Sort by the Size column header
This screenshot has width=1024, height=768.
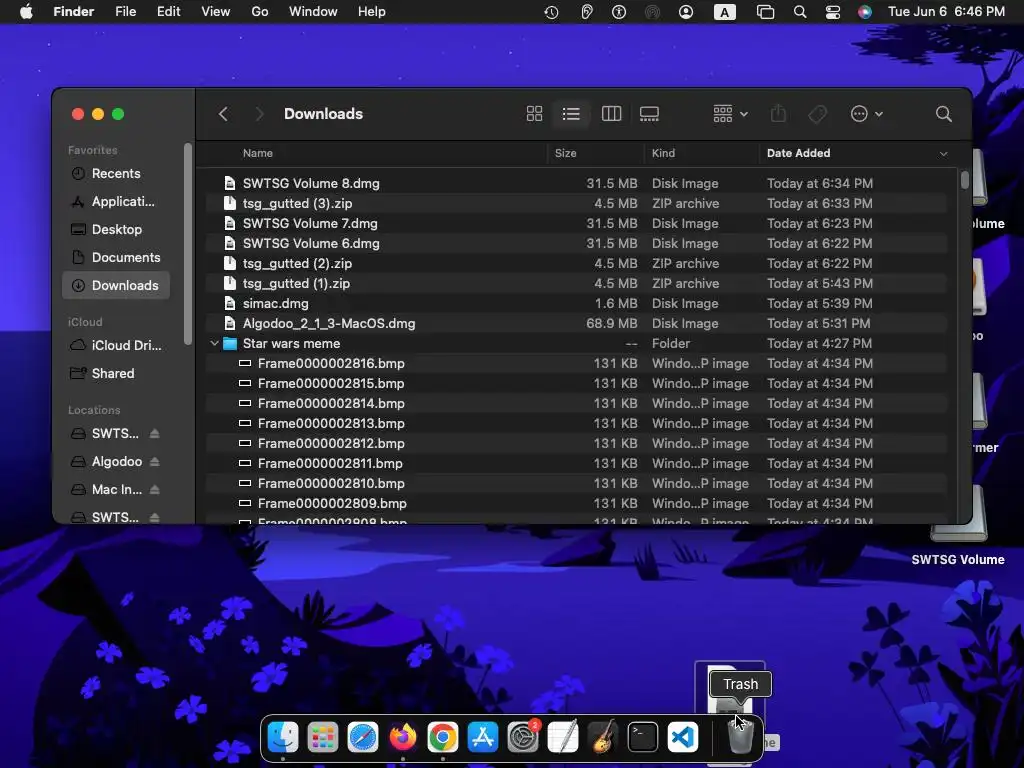tap(566, 153)
